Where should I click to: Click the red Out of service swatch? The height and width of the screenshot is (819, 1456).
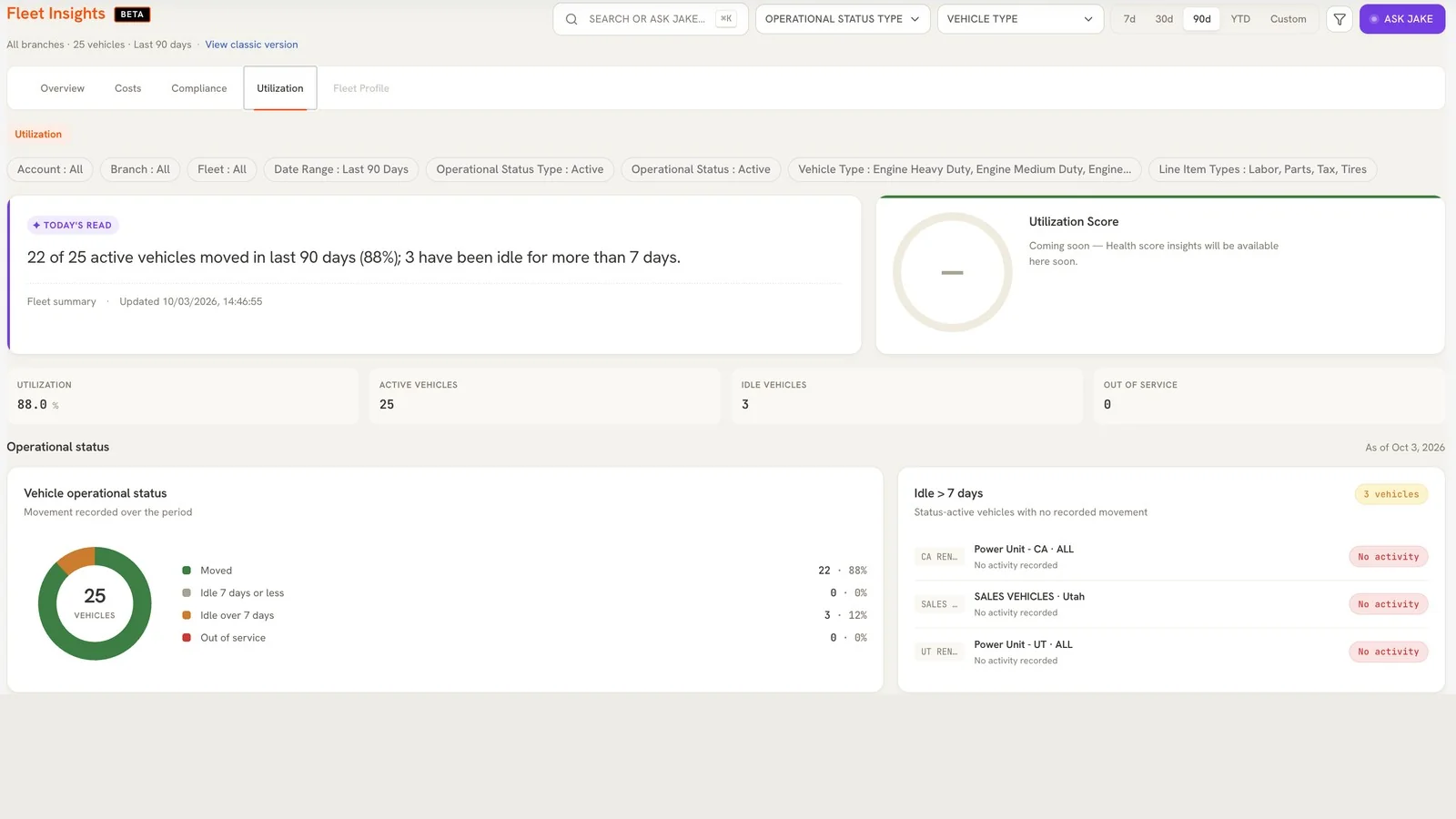[187, 638]
